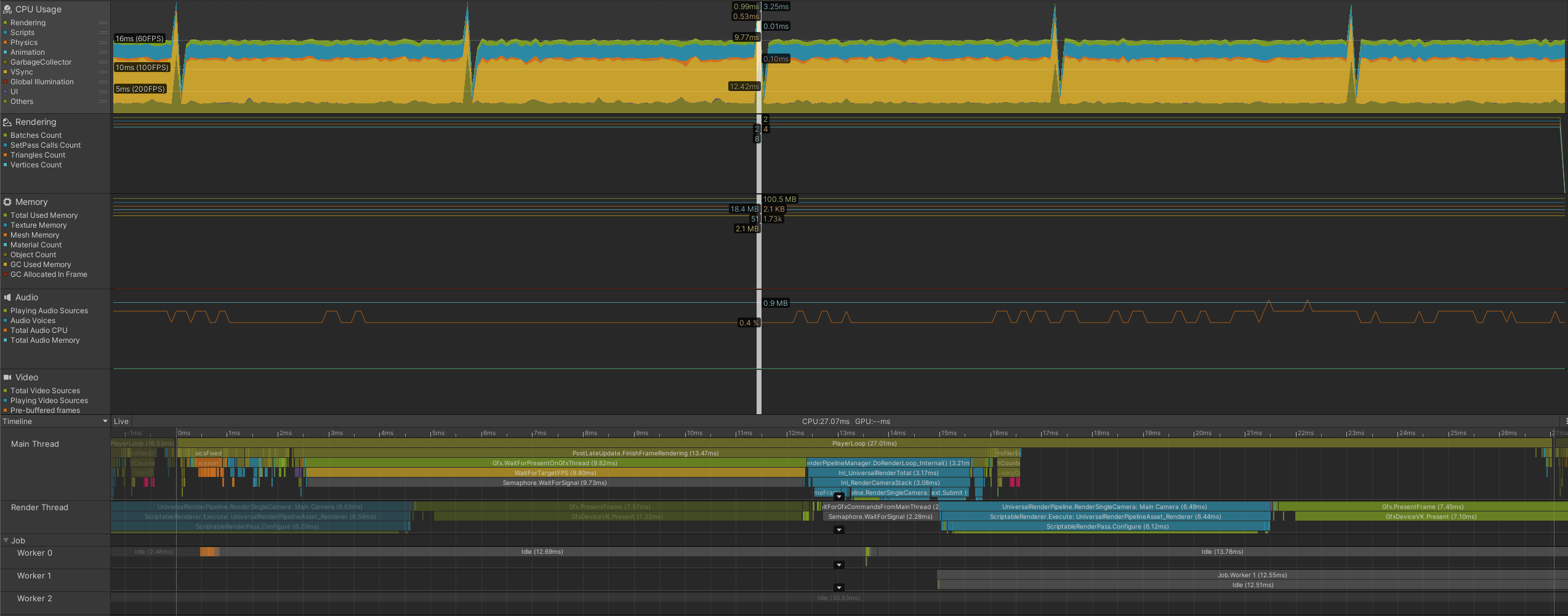Toggle the GarbageCollector category display
This screenshot has width=1568, height=616.
6,62
